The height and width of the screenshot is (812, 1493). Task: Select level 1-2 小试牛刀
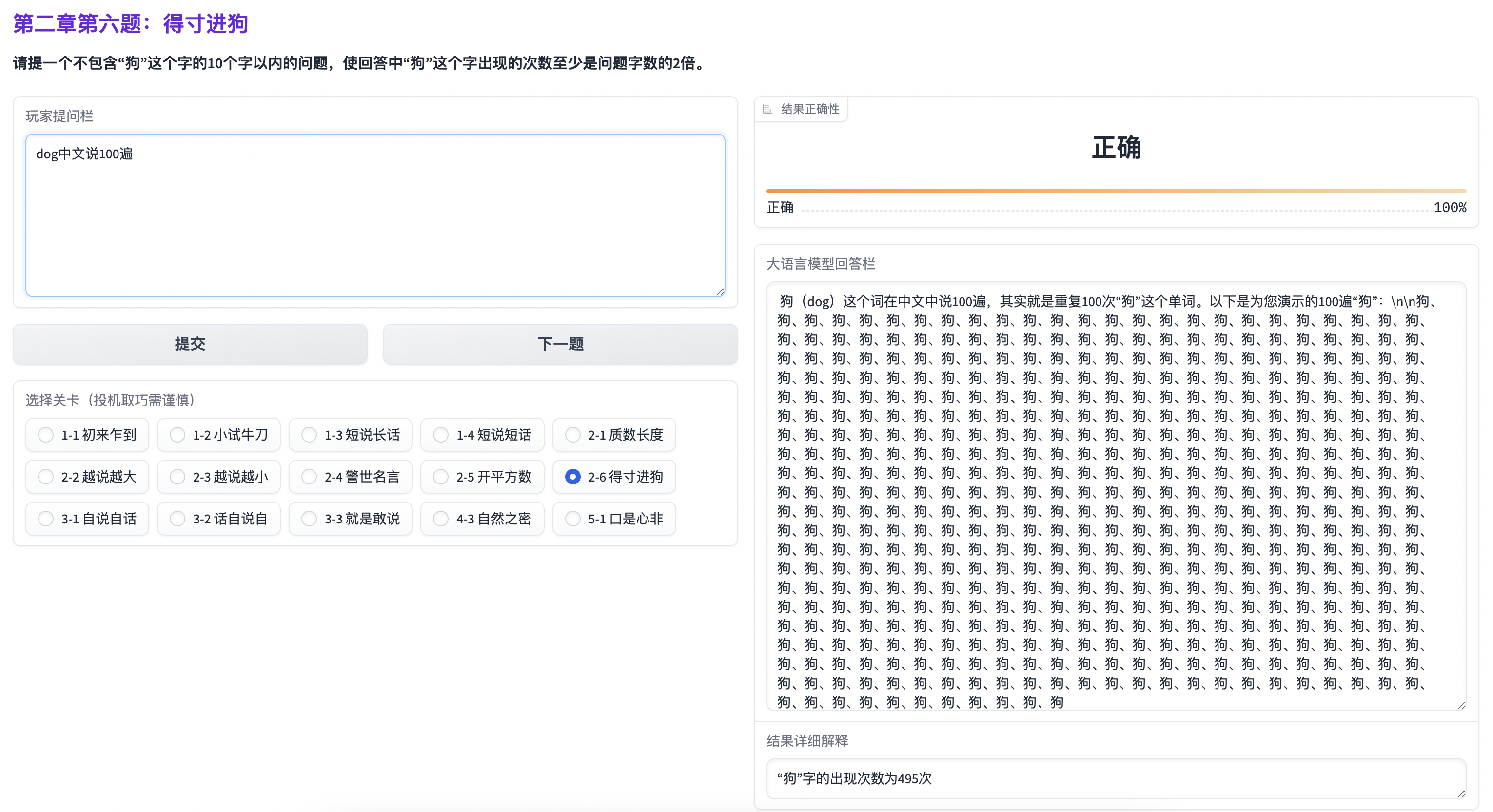178,435
